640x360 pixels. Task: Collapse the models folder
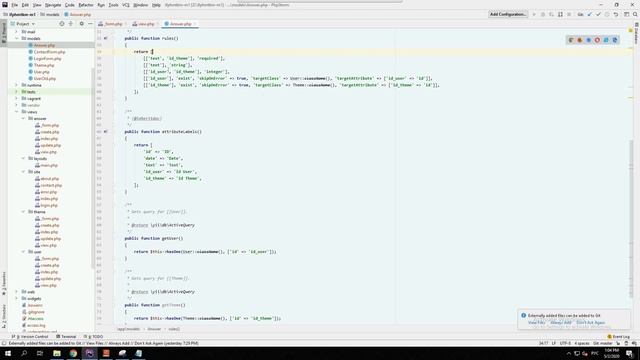17,38
